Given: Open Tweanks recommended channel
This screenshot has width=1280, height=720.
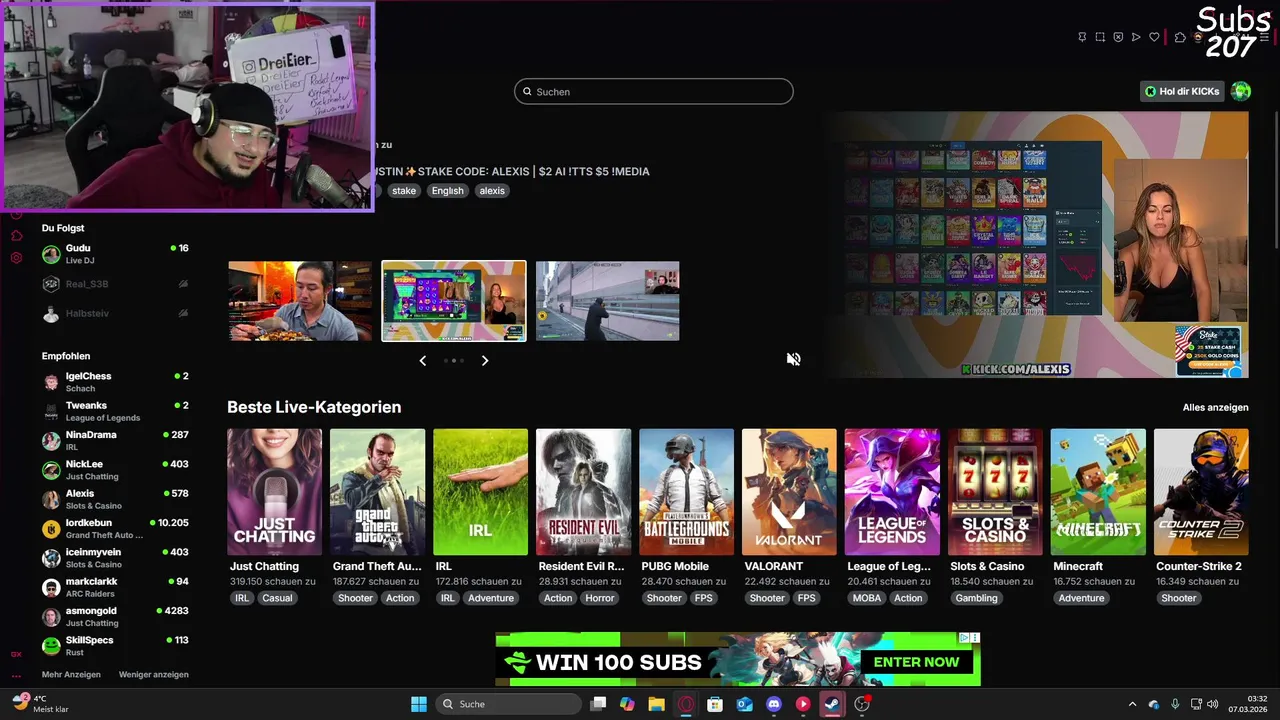Looking at the screenshot, I should [115, 411].
